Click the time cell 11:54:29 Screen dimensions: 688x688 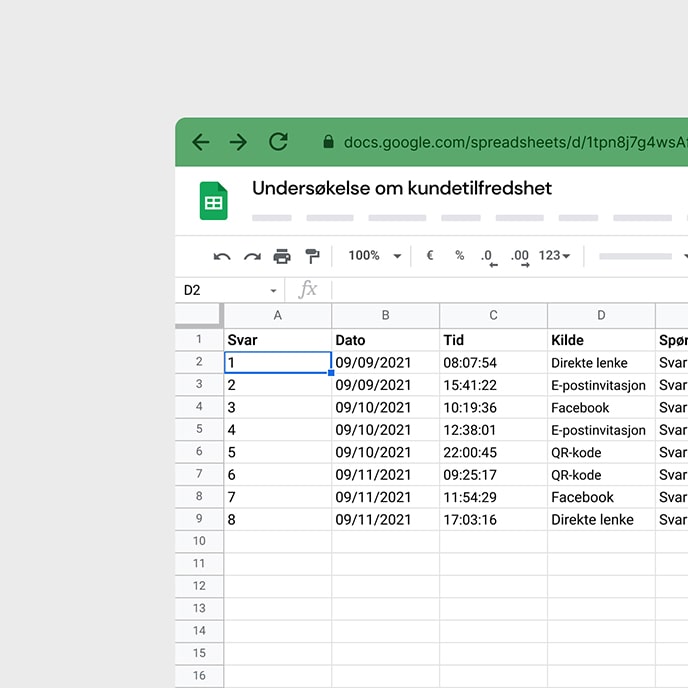[x=494, y=497]
